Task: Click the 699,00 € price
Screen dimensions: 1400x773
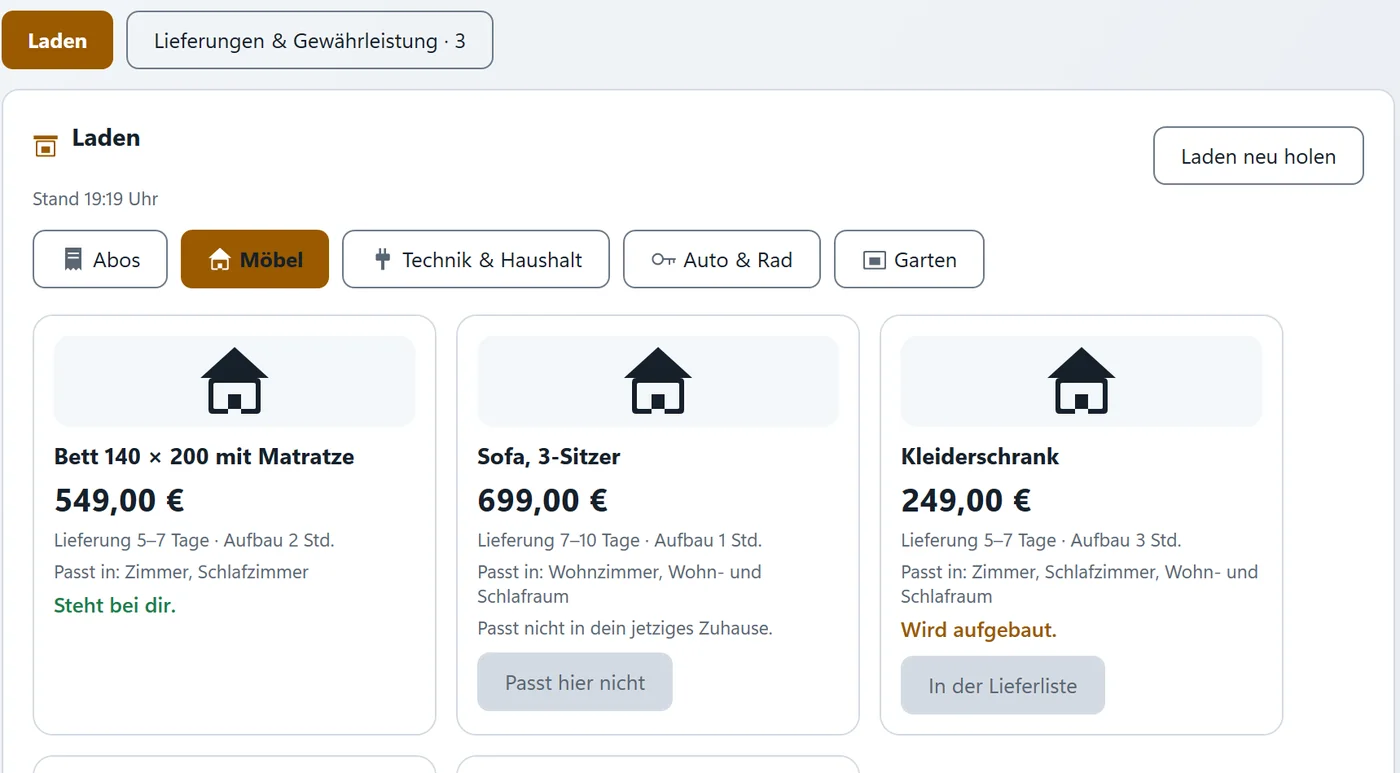Action: coord(543,500)
